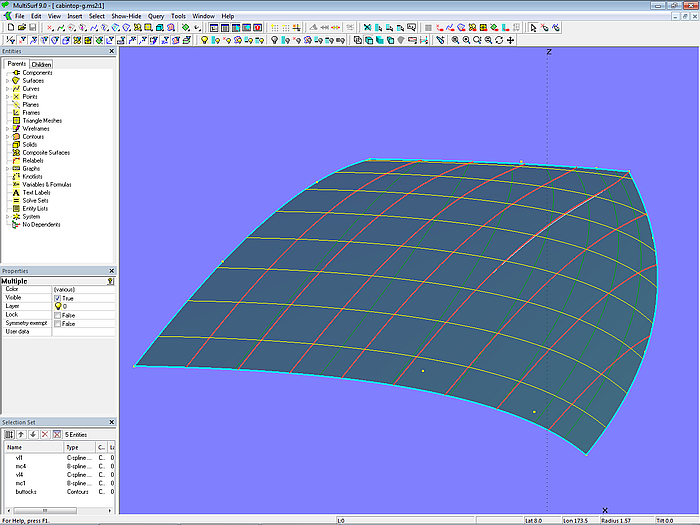This screenshot has width=700, height=525.
Task: Expand the Surfaces tree node
Action: coord(7,81)
